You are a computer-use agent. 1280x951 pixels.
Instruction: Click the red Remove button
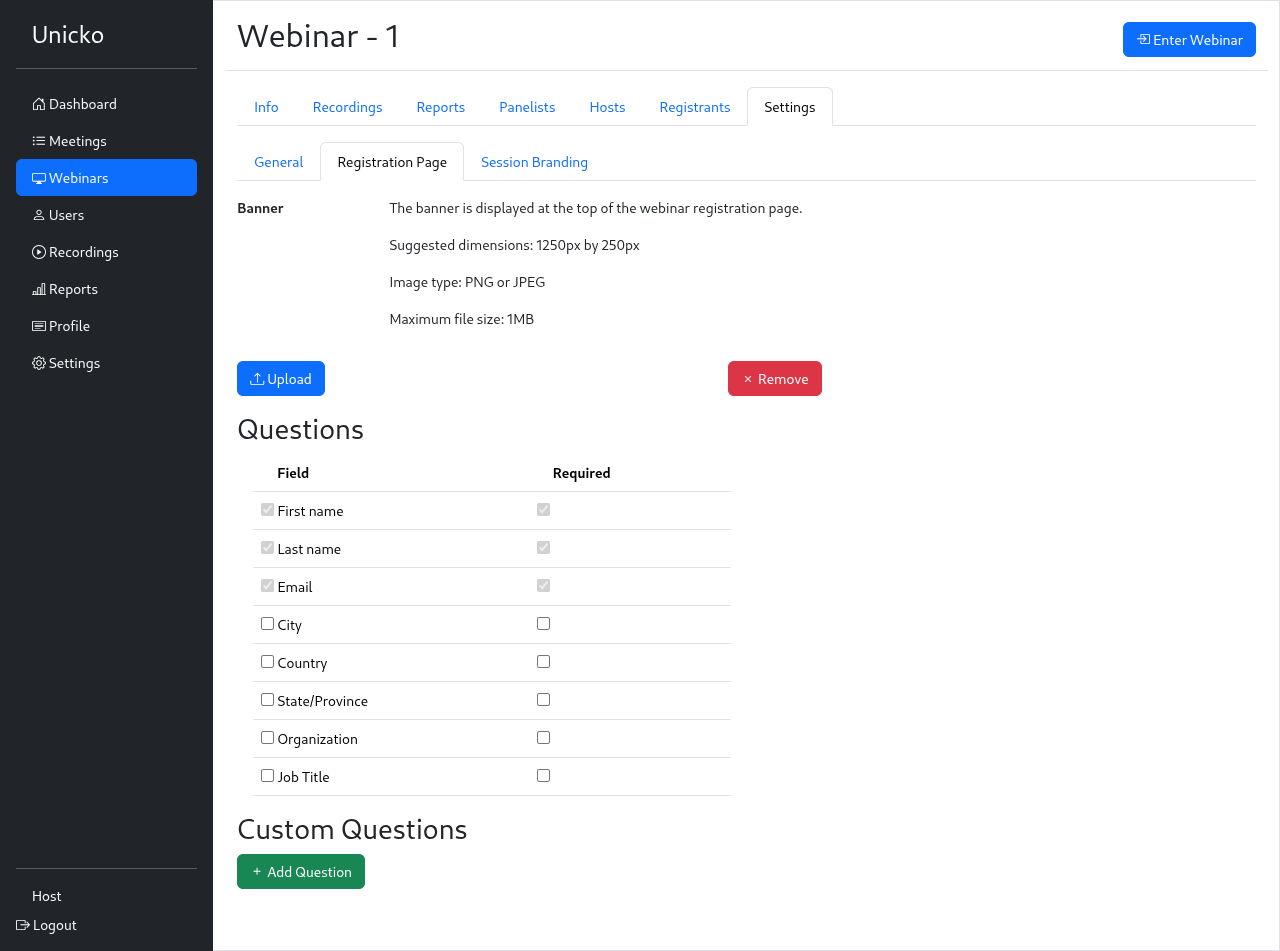click(775, 379)
